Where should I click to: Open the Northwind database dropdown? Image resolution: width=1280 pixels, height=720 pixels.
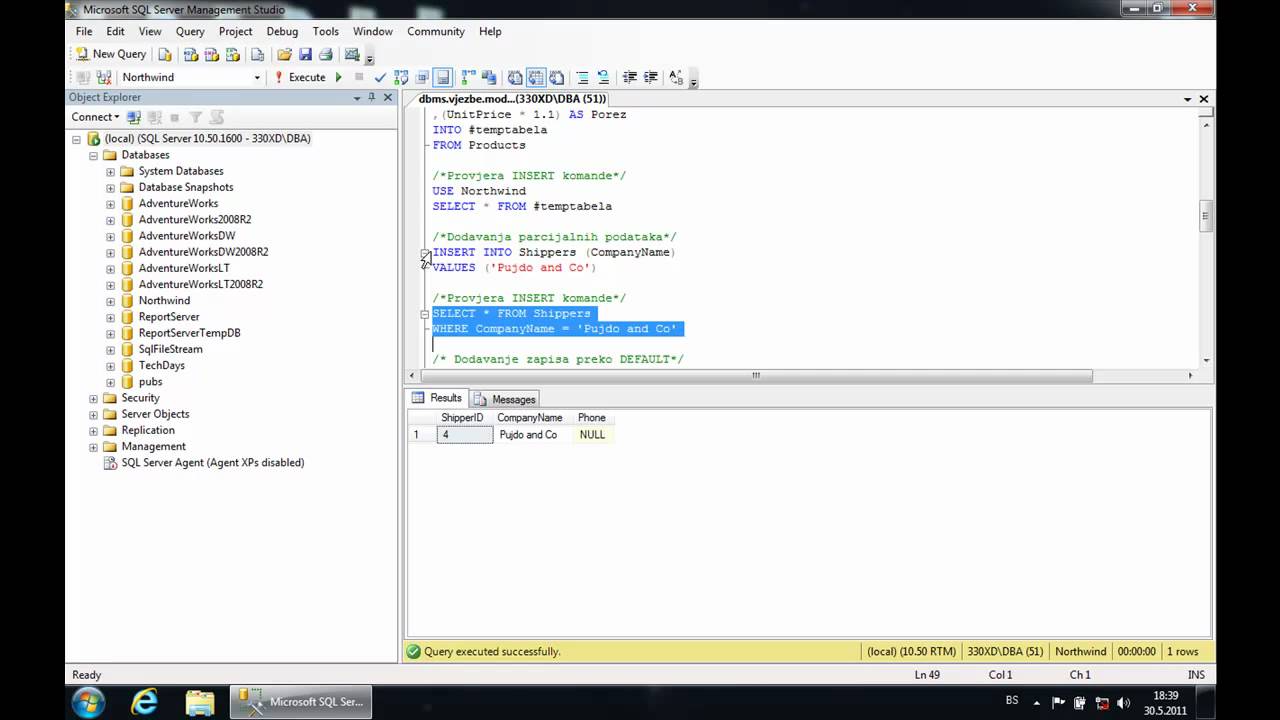pos(257,77)
